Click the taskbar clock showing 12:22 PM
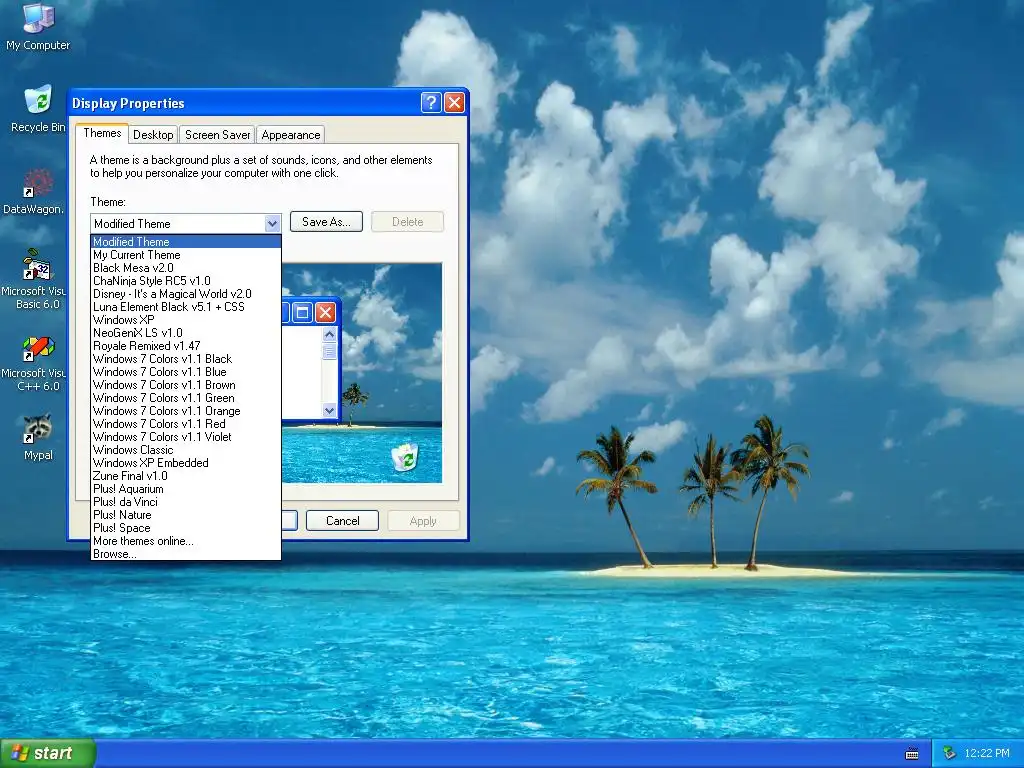This screenshot has height=768, width=1024. tap(987, 753)
